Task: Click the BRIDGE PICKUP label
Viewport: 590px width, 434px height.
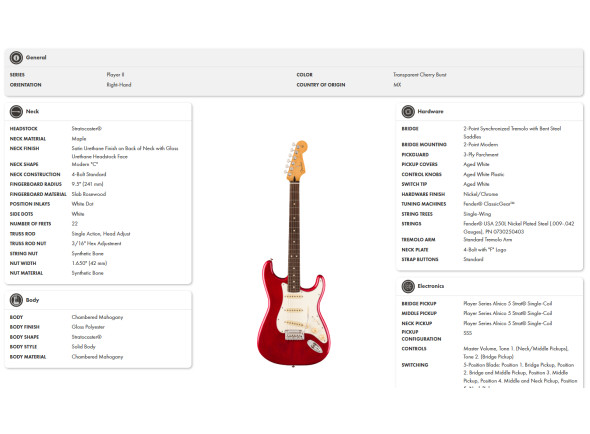Action: point(419,304)
